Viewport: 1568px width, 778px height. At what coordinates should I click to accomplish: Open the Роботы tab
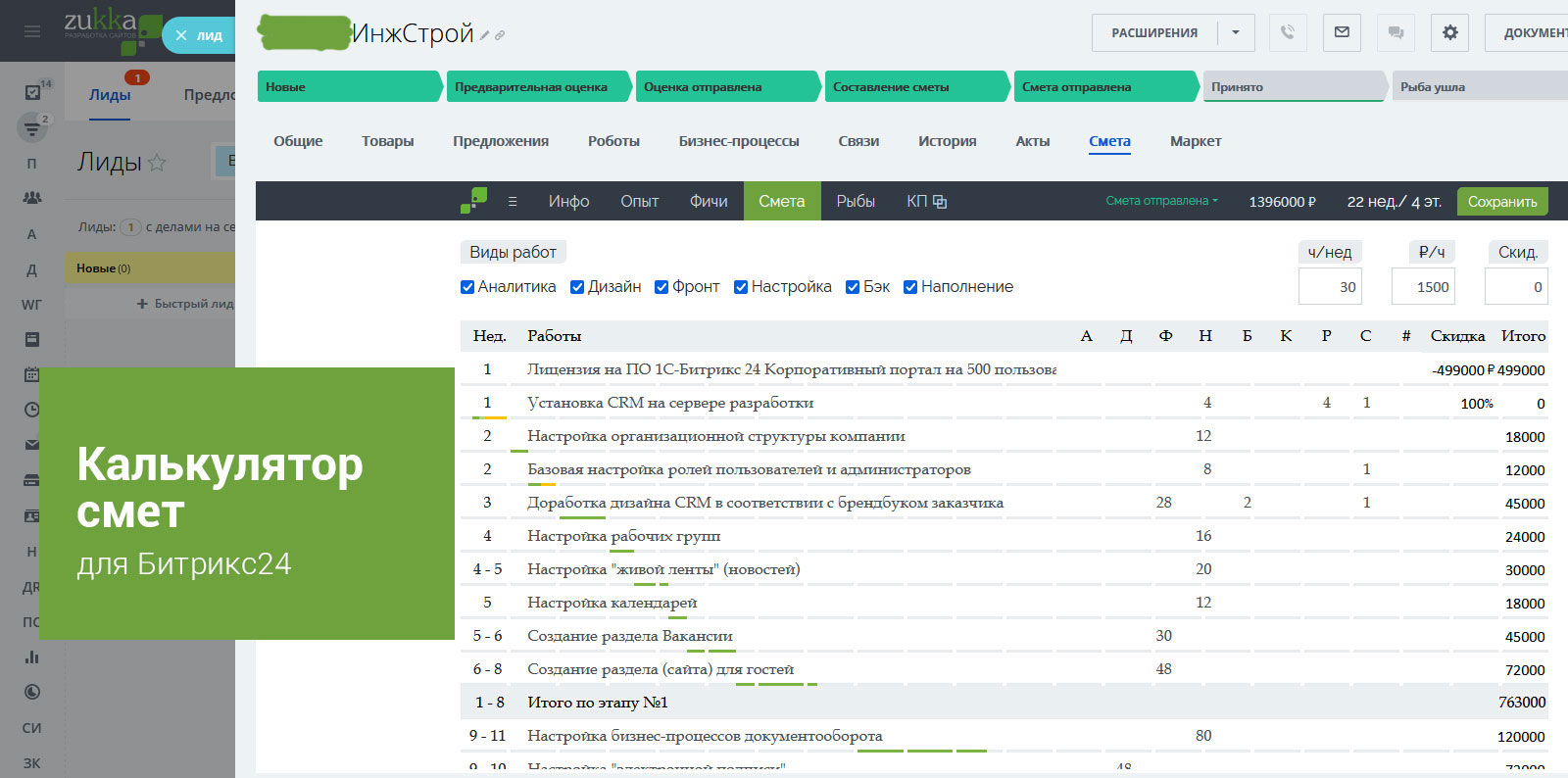click(613, 141)
